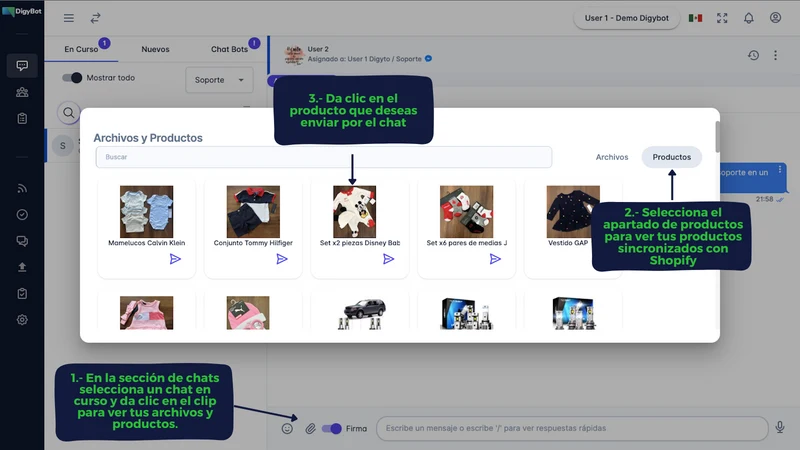
Task: Open the hamburger menu in top bar
Action: (68, 18)
